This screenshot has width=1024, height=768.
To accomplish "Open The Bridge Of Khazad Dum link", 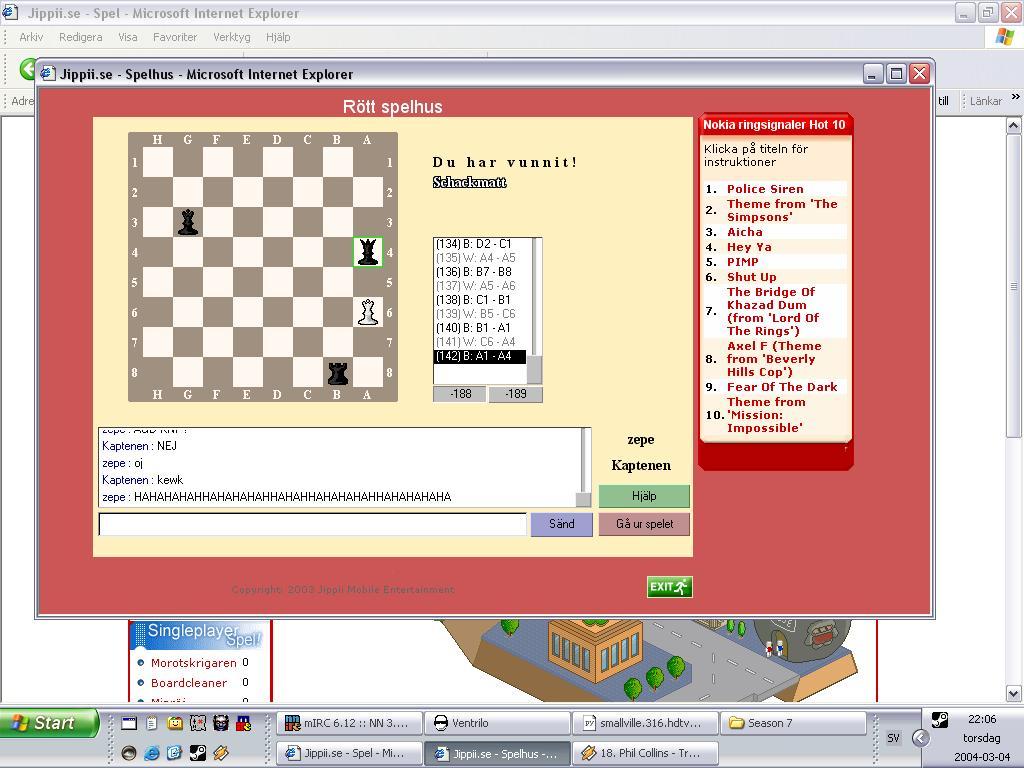I will (x=773, y=312).
